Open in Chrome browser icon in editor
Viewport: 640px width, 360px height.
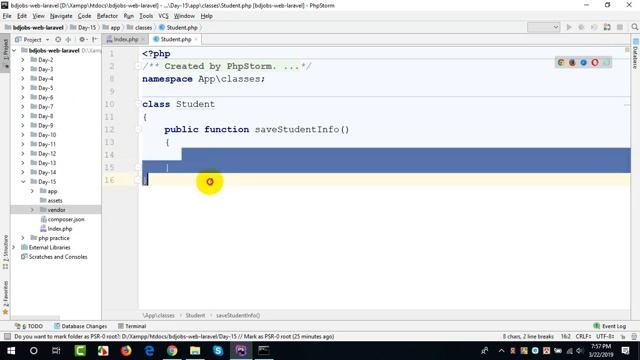(561, 62)
